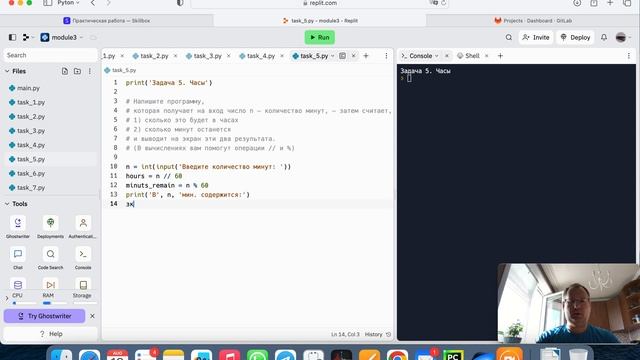This screenshot has height=360, width=640.
Task: Dismiss the Try Ghostwriter banner
Action: coord(92,316)
